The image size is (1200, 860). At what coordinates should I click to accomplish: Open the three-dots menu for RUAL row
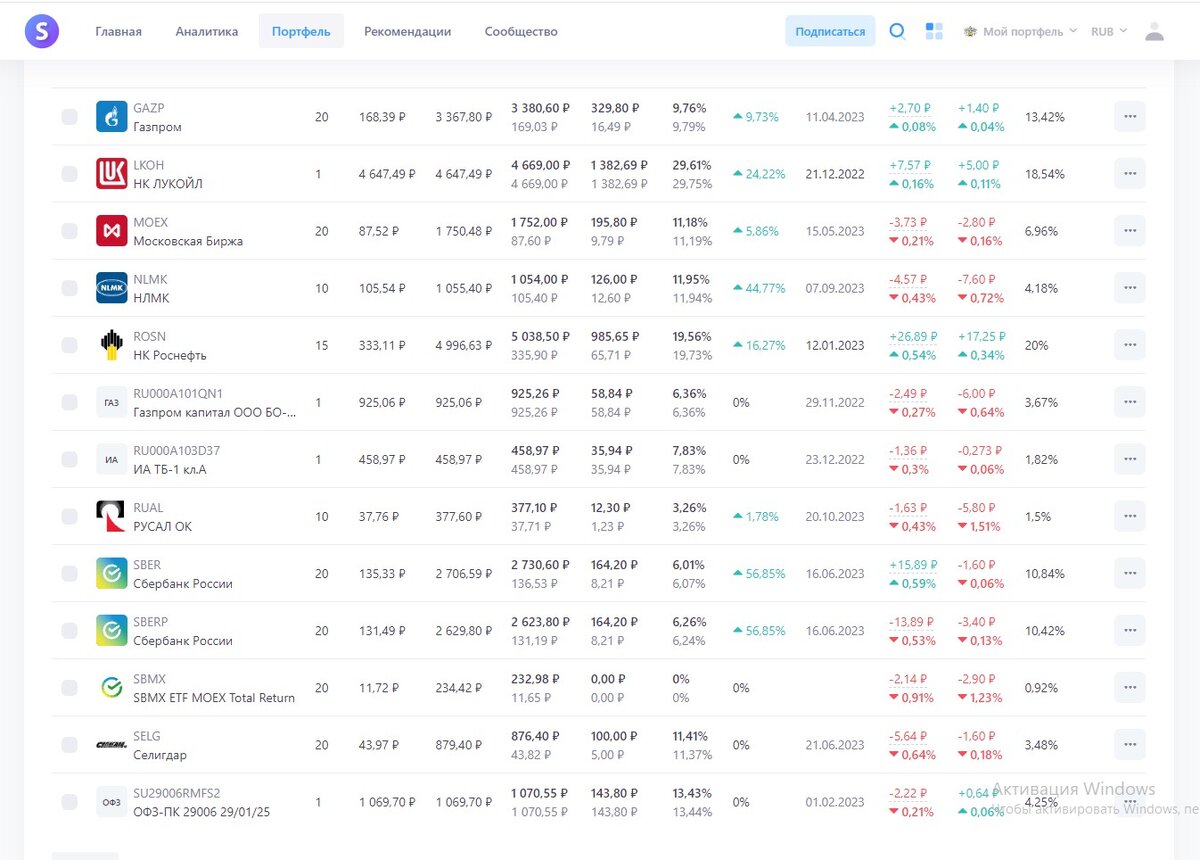coord(1130,516)
